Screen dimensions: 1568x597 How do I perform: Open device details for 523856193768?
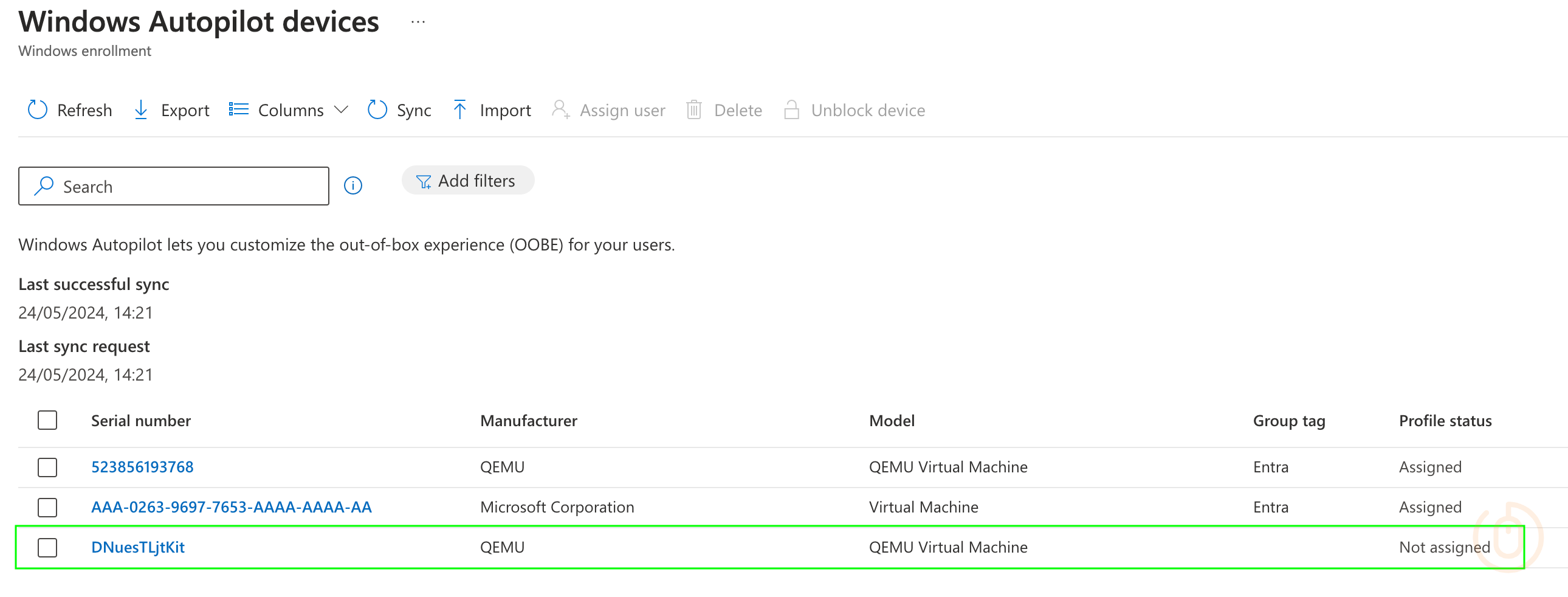coord(142,468)
